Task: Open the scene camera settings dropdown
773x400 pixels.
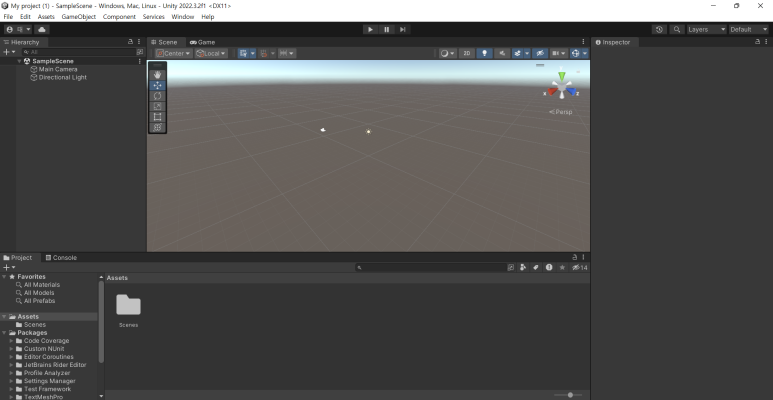Action: pos(558,53)
